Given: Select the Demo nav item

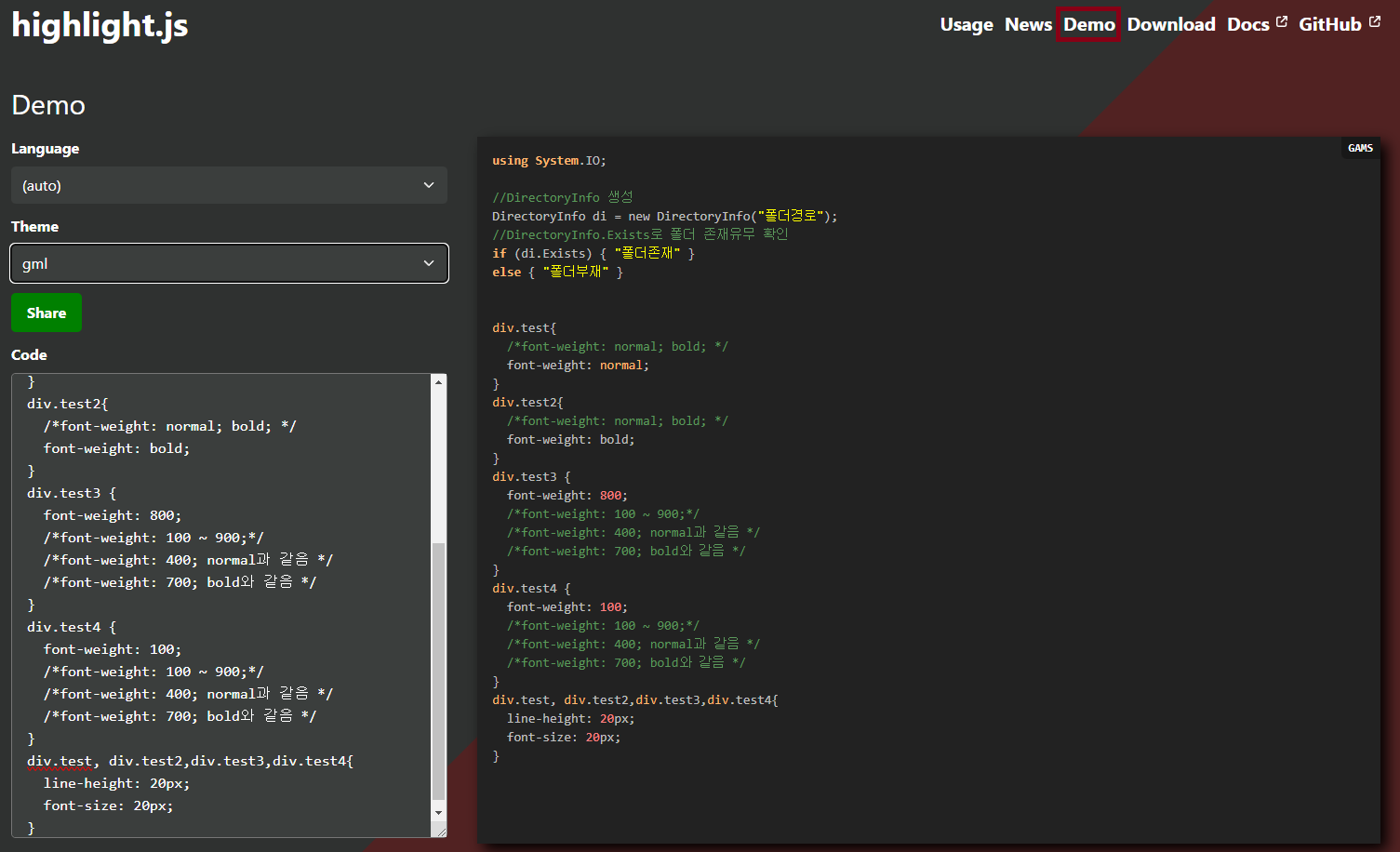Looking at the screenshot, I should [x=1088, y=24].
